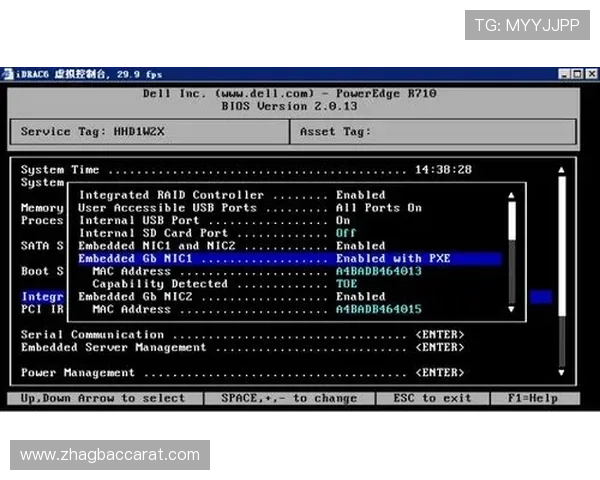Toggle the Integrated RAID Controller Enabled value
600x480 pixels.
pyautogui.click(x=360, y=195)
